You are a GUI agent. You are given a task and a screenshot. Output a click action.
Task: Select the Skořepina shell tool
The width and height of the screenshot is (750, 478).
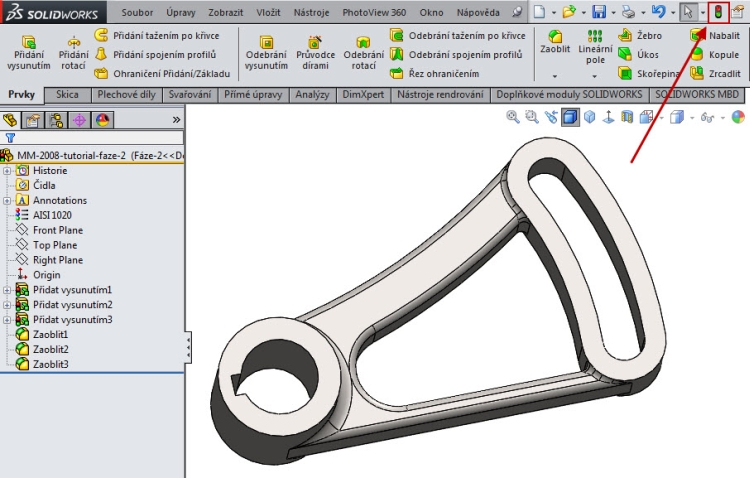tap(648, 74)
